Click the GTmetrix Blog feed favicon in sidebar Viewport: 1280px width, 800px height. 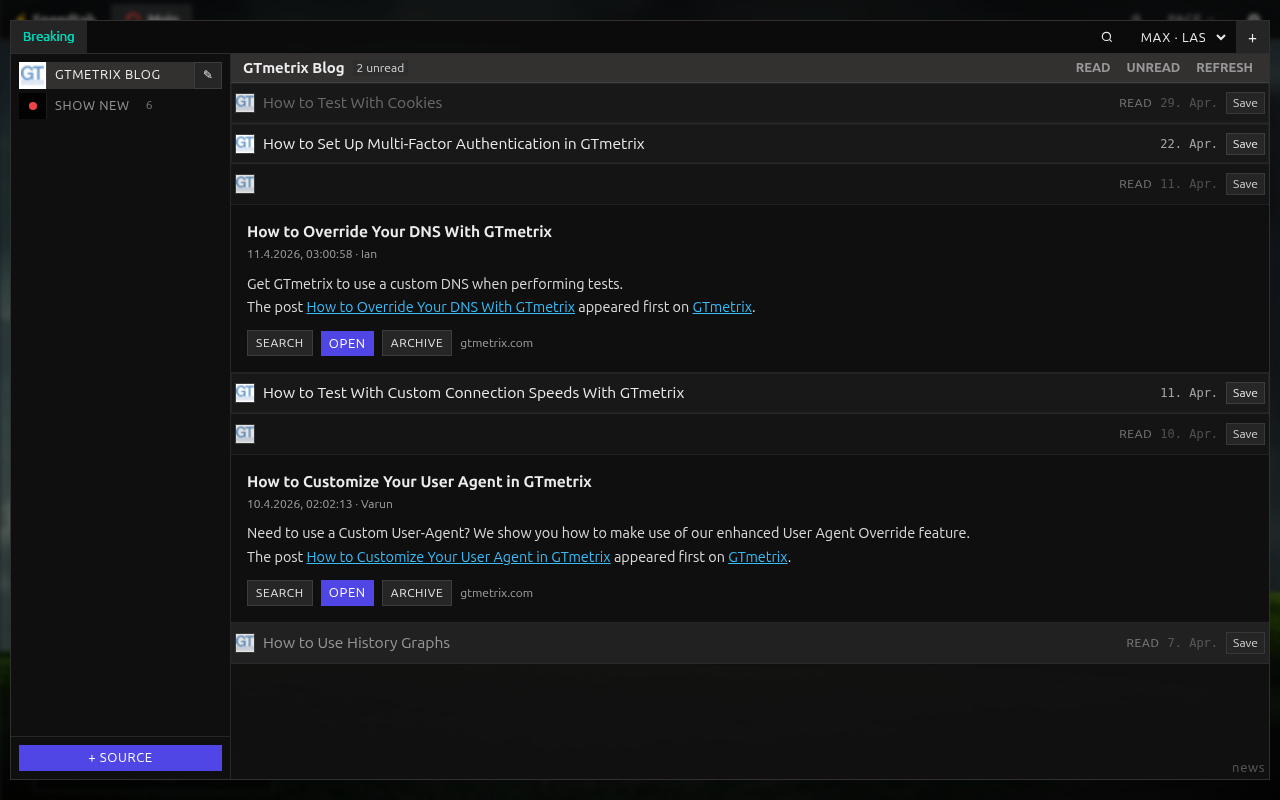point(32,75)
